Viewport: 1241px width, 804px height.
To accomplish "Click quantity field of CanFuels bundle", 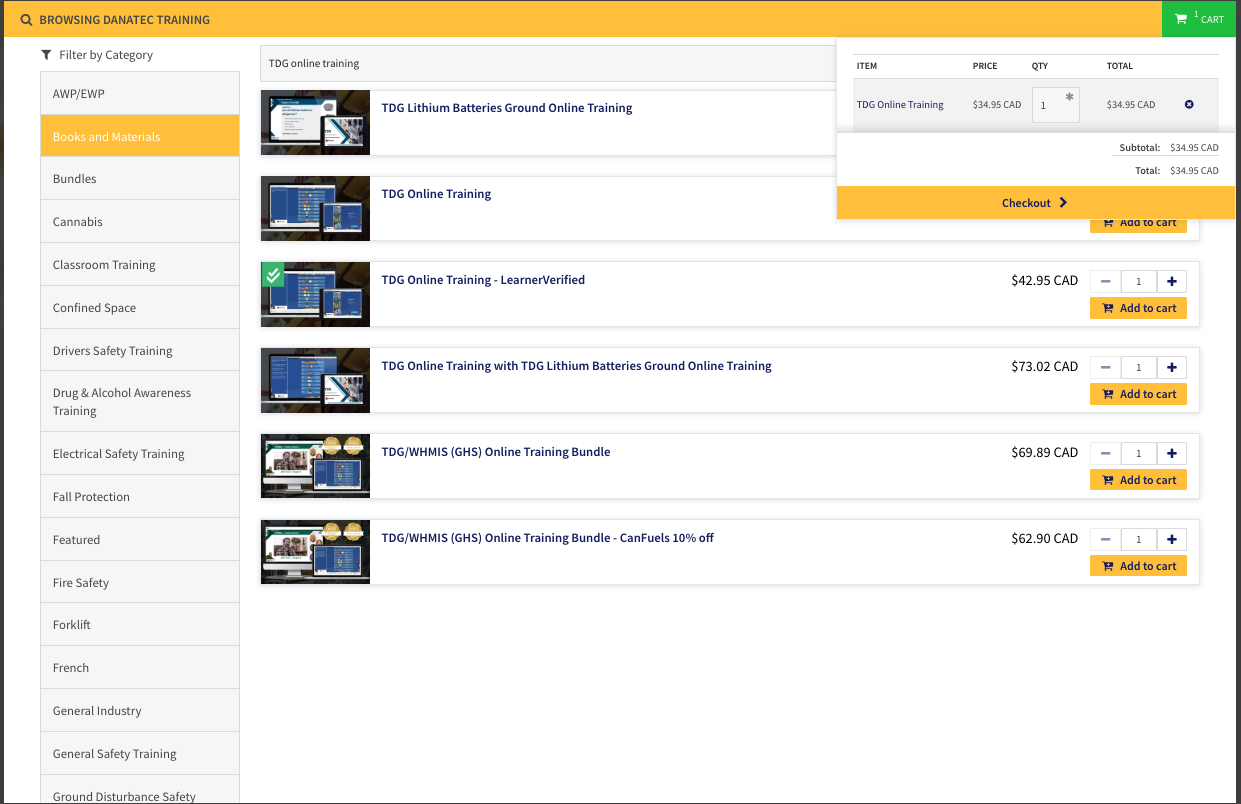I will (1139, 539).
